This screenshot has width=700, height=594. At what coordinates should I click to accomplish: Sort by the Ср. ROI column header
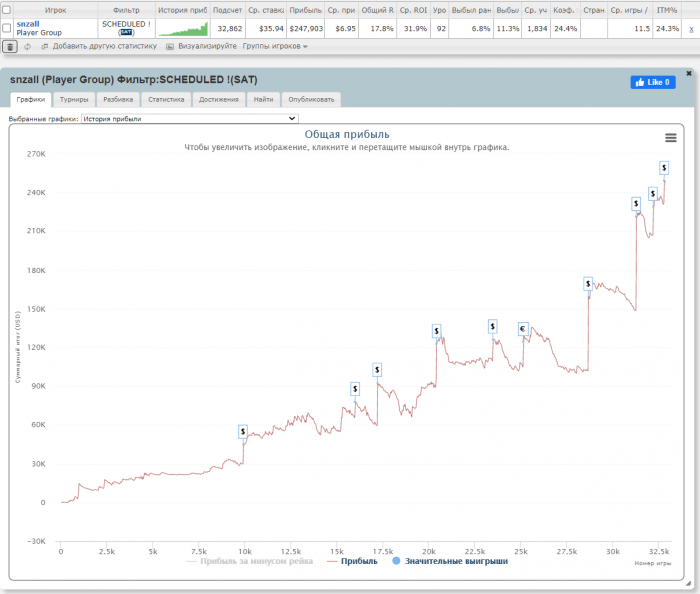point(413,10)
